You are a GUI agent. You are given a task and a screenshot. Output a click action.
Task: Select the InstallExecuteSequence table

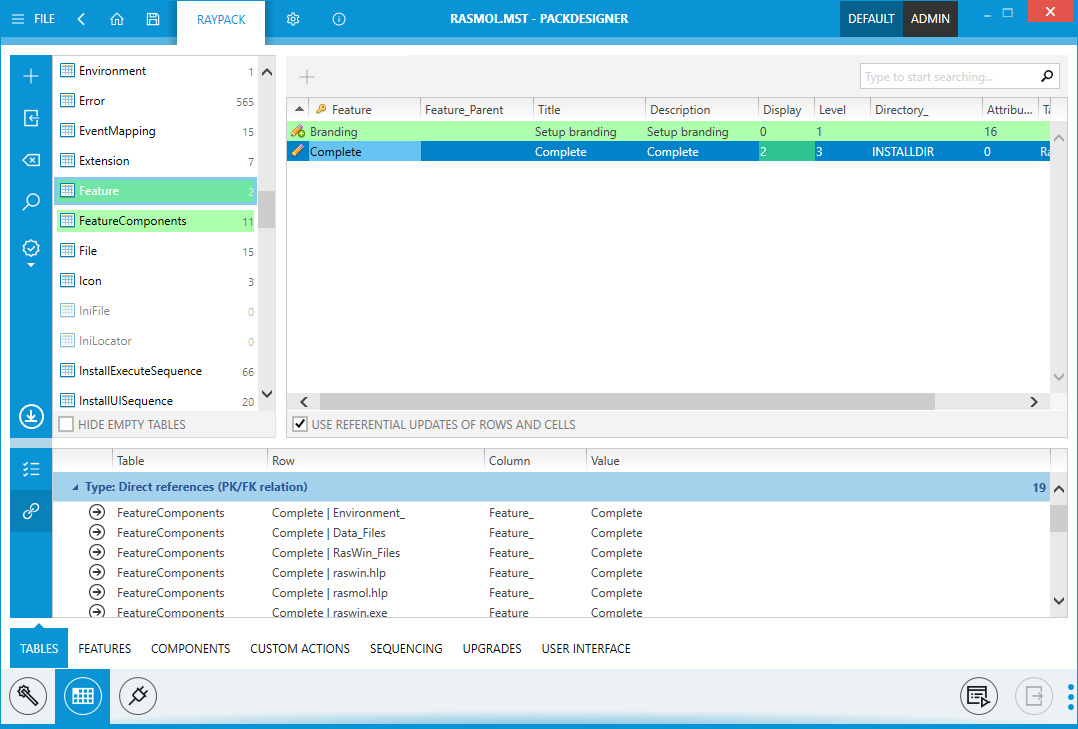pyautogui.click(x=140, y=371)
